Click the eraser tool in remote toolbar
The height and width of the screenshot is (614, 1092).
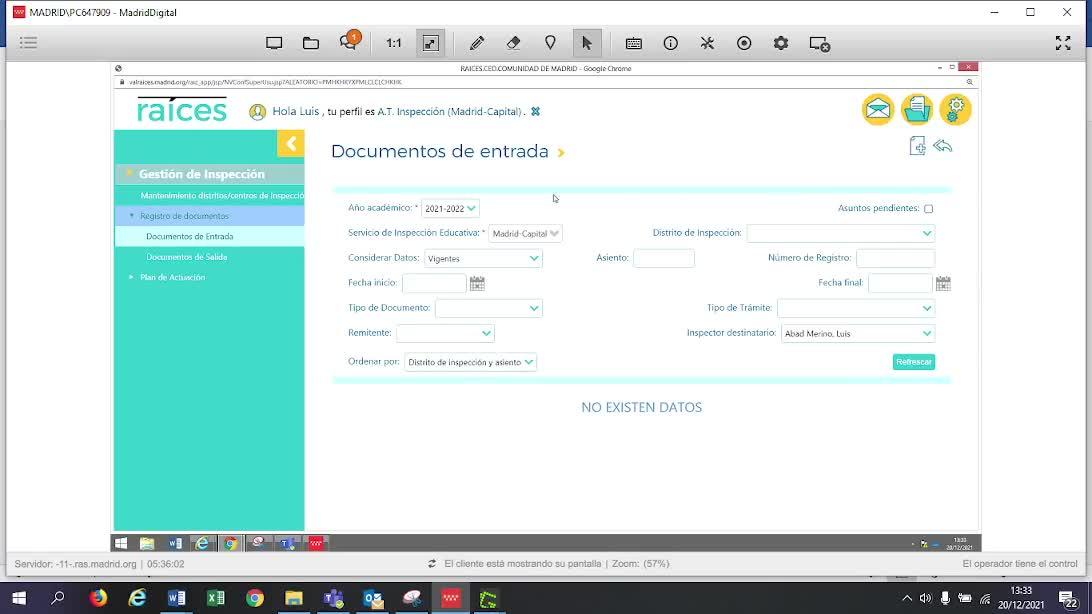(x=513, y=43)
